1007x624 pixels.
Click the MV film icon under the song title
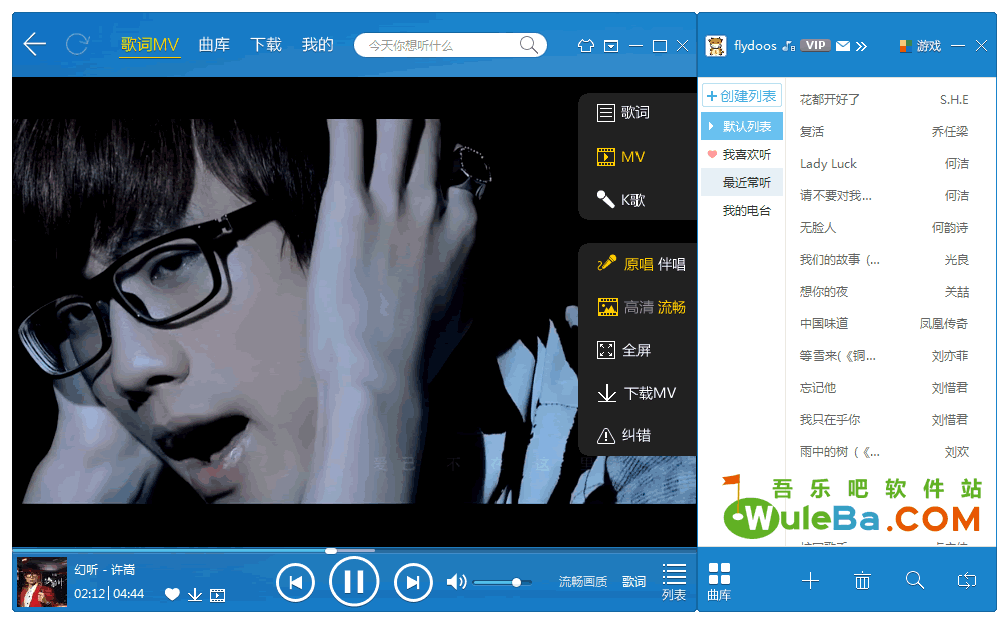218,595
